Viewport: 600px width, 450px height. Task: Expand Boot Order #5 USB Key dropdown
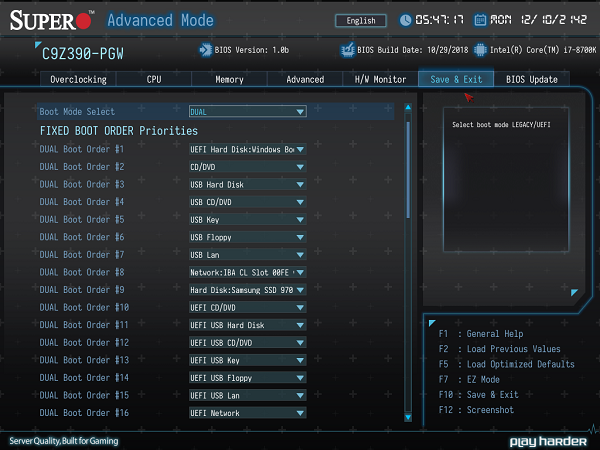pos(248,220)
